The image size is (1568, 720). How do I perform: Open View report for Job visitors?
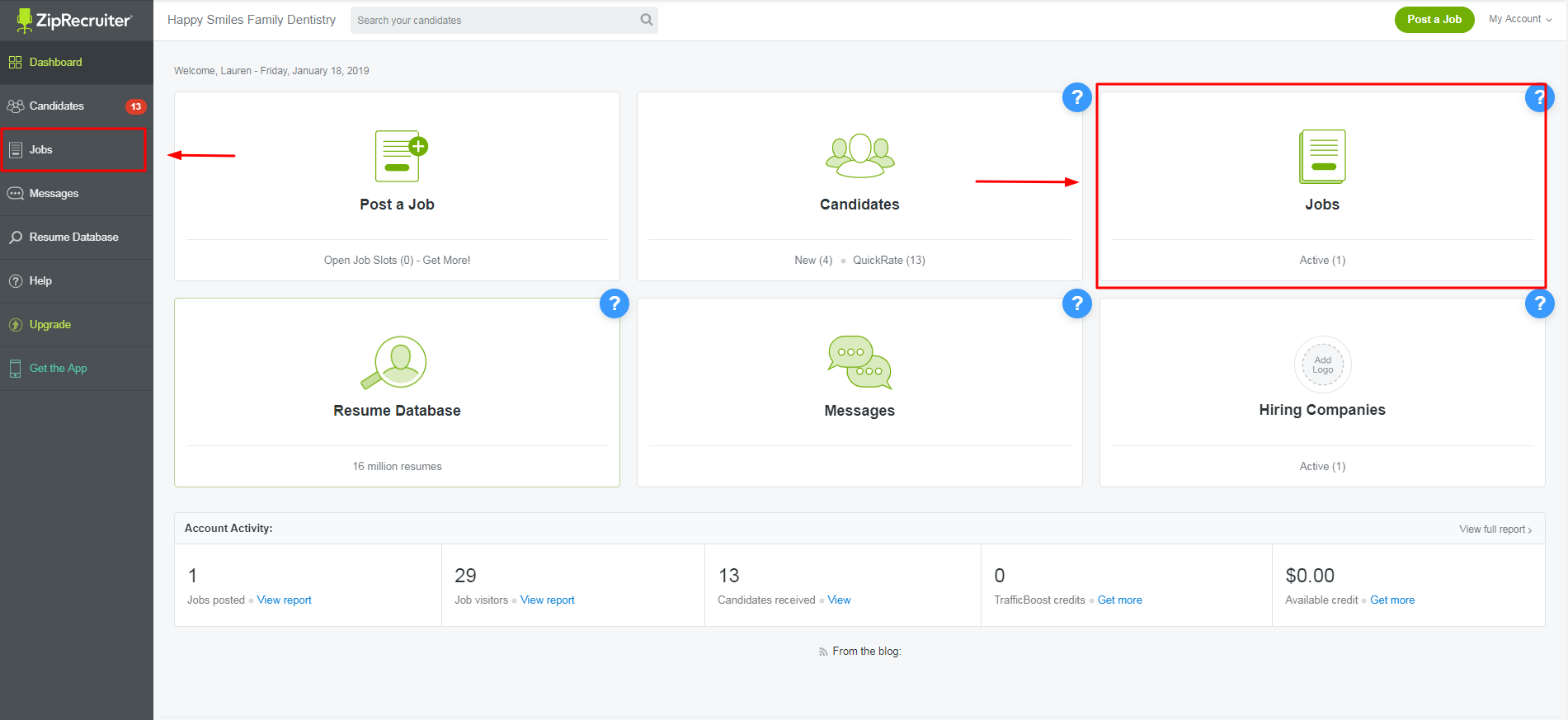(547, 600)
